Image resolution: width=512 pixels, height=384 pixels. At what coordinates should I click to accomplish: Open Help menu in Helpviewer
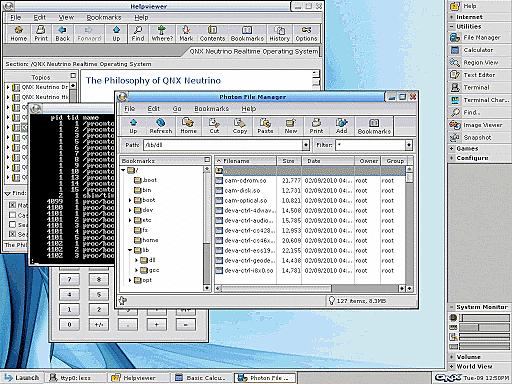click(x=141, y=17)
